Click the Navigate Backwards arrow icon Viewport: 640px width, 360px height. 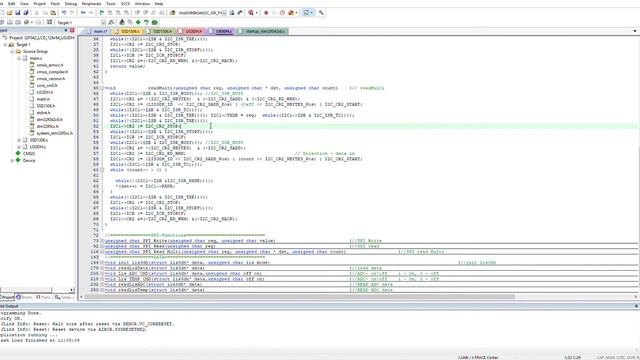click(83, 13)
